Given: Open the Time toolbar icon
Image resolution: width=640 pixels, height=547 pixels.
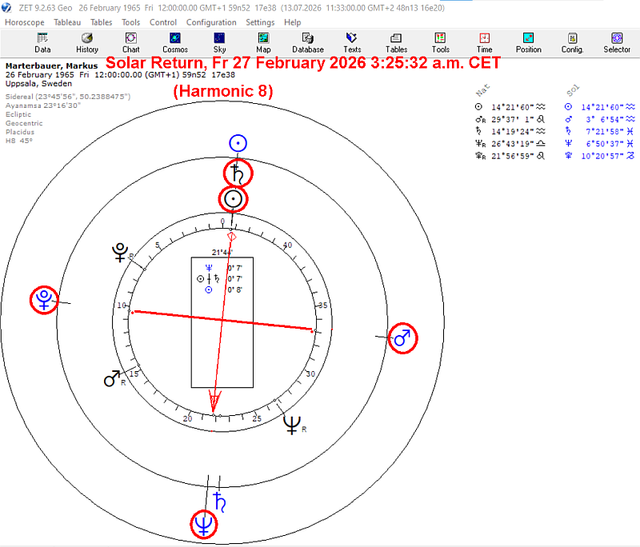Looking at the screenshot, I should (x=484, y=43).
